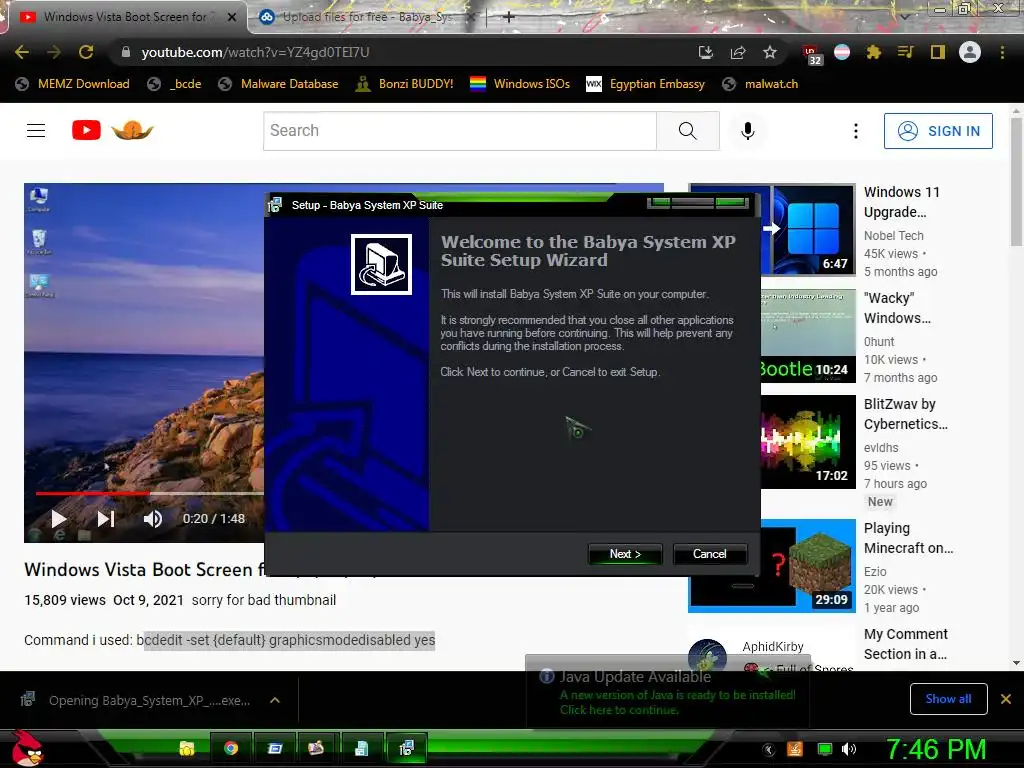
Task: Click the YouTube Search field
Action: [460, 131]
